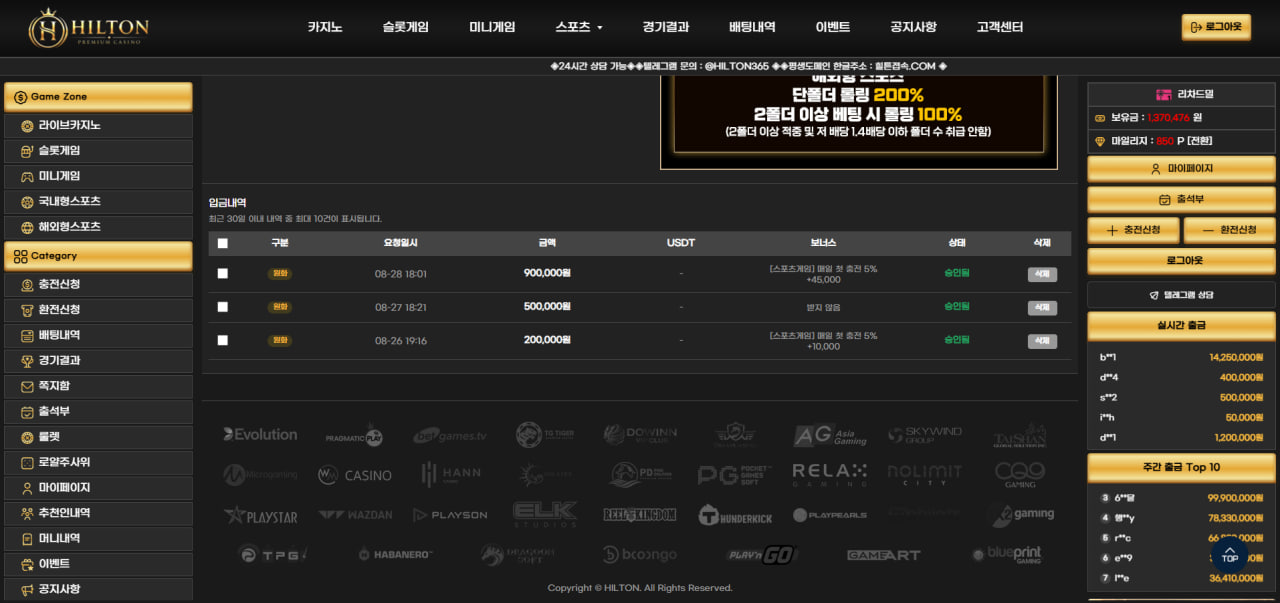Click the 로그아웃 button at top right
This screenshot has height=603, width=1280.
(x=1216, y=27)
